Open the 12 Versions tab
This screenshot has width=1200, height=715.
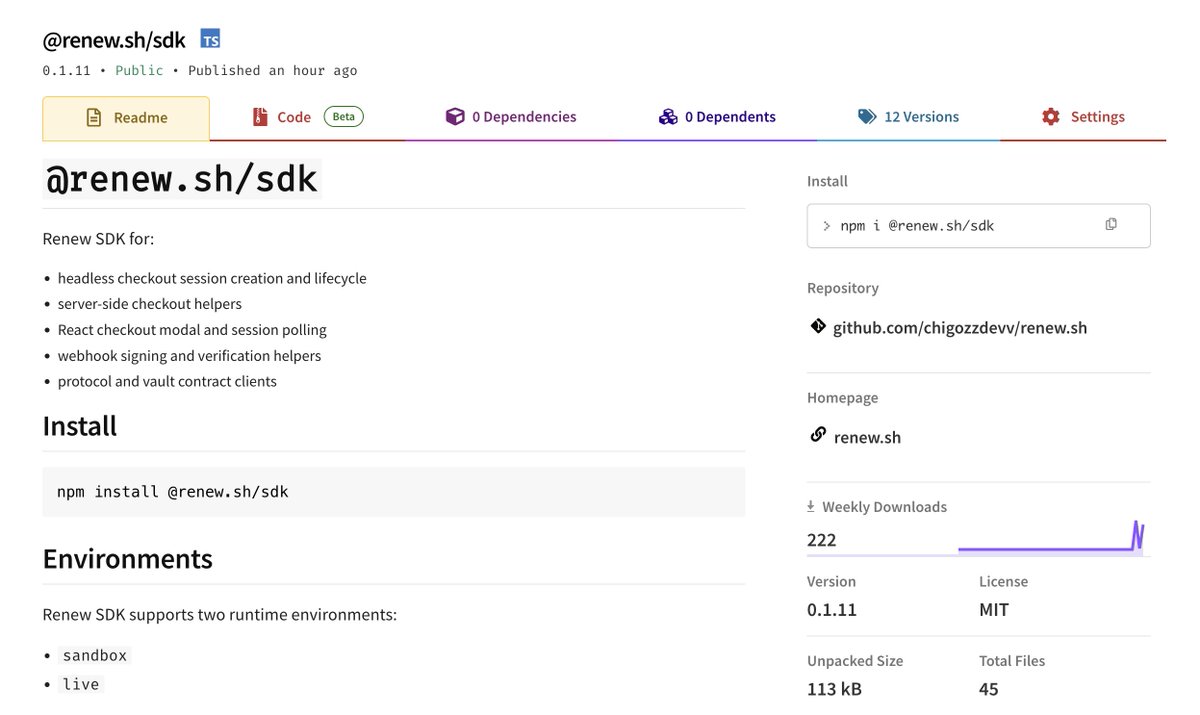(x=908, y=117)
